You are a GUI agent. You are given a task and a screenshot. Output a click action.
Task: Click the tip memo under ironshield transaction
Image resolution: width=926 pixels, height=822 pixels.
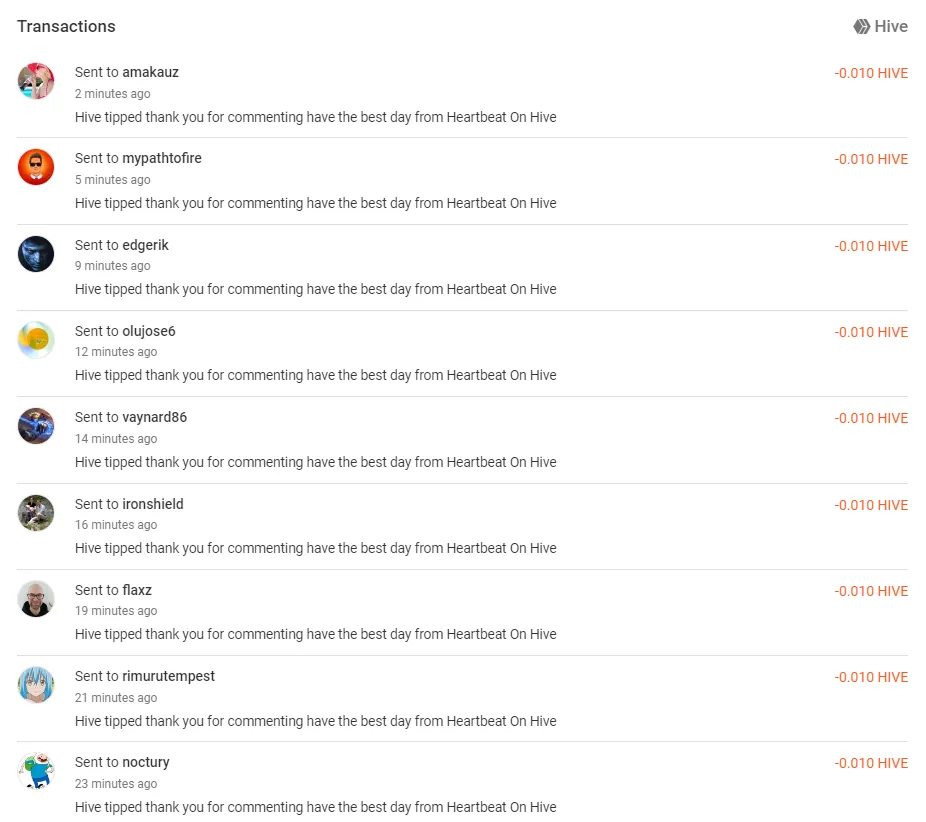[316, 549]
